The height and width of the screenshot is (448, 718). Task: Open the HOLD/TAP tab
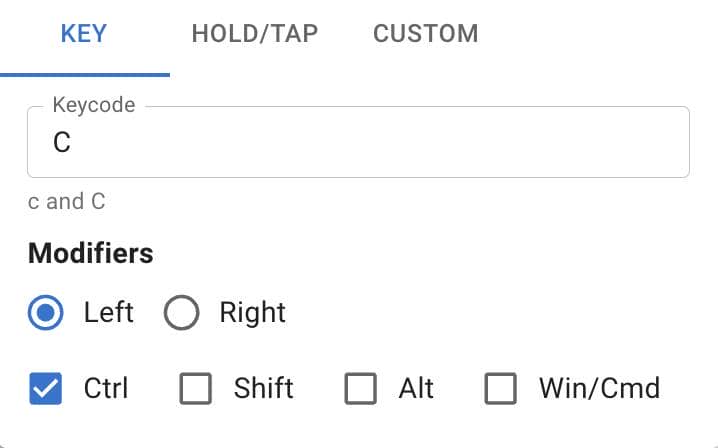(255, 34)
